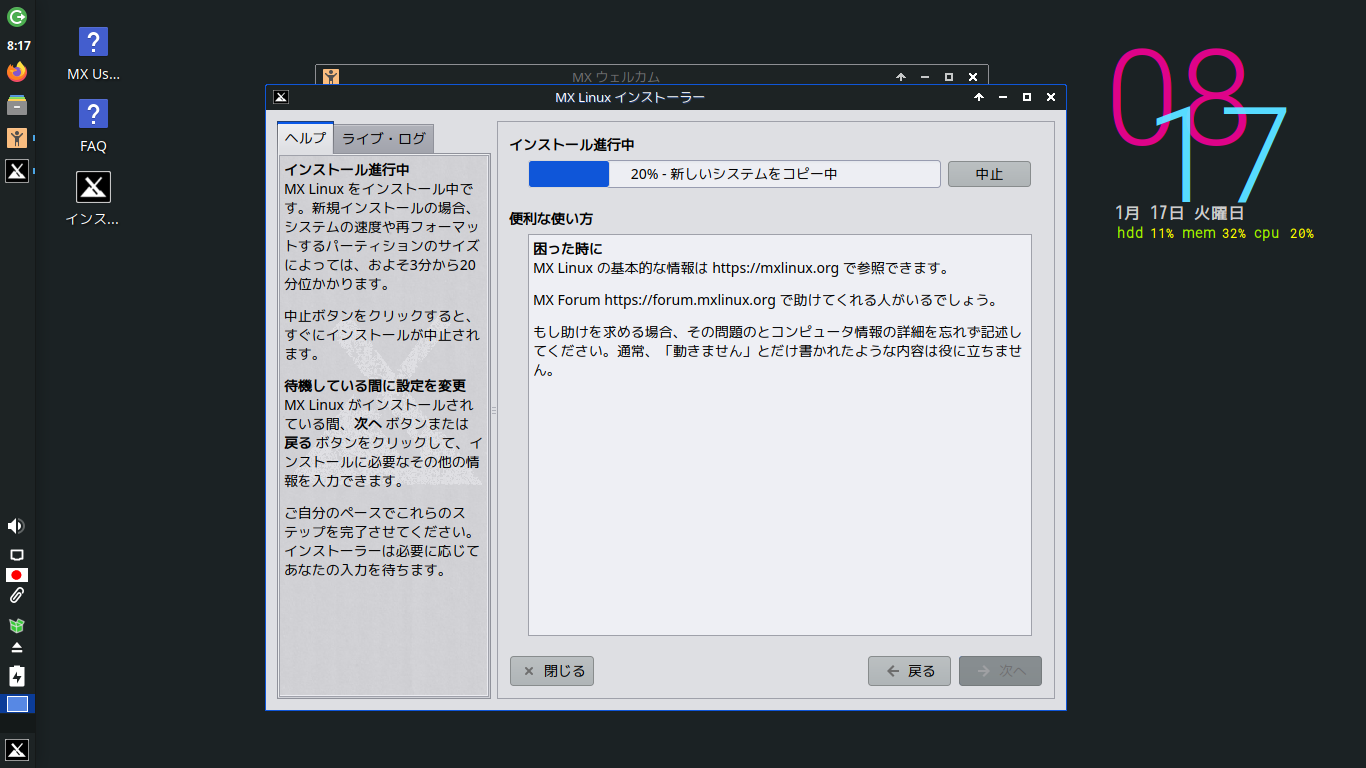Screen dimensions: 1366x768
Task: Click the 戻る back button
Action: [910, 671]
